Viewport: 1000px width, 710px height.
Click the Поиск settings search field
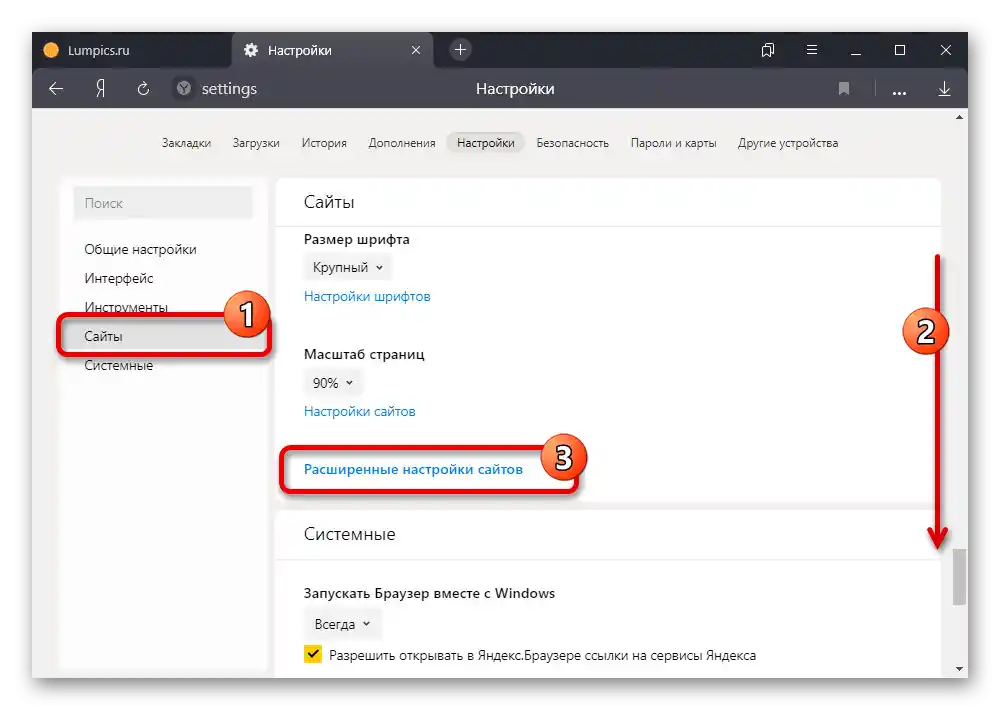point(163,203)
